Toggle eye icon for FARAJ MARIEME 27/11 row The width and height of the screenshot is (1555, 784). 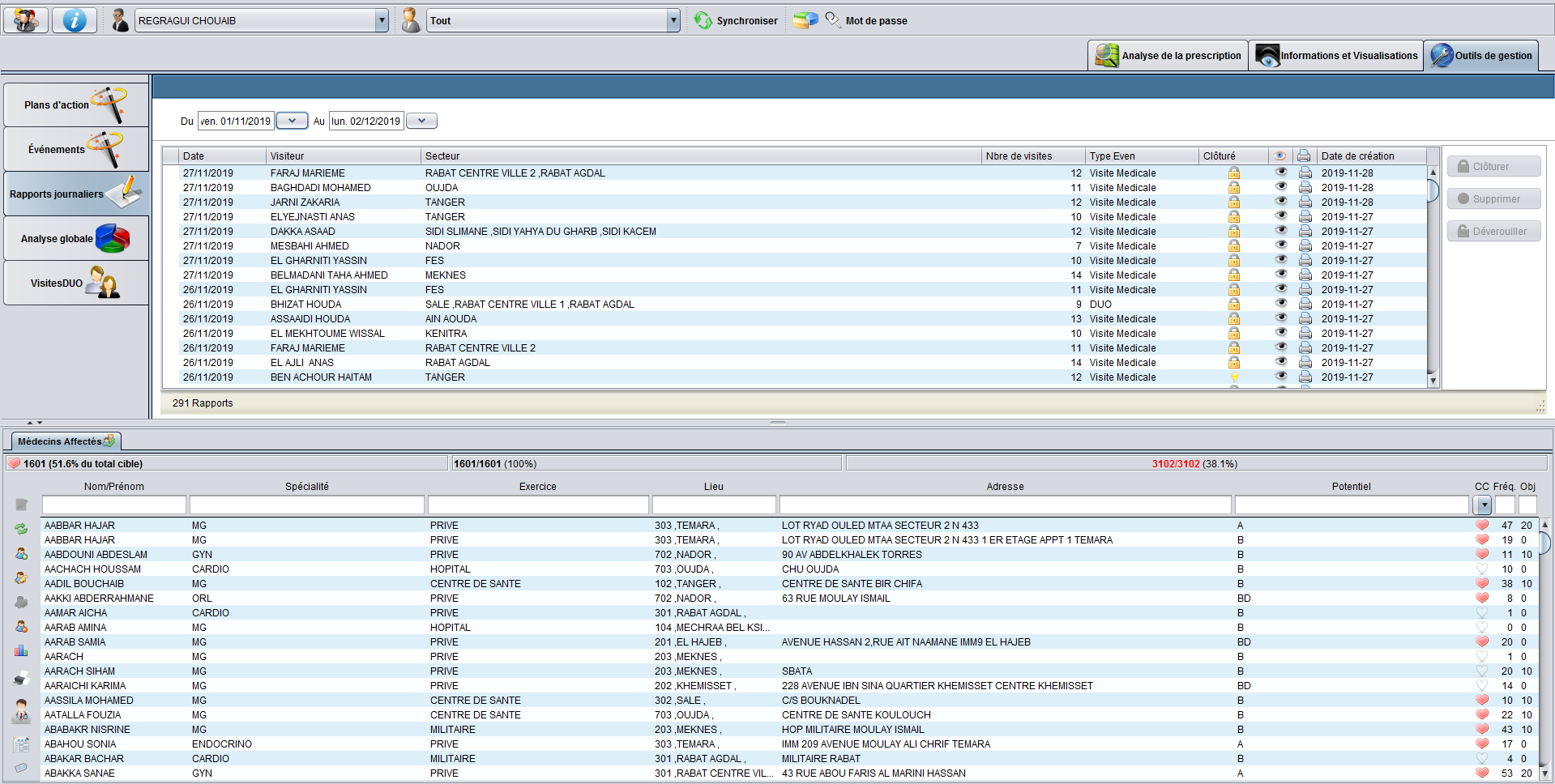1280,172
